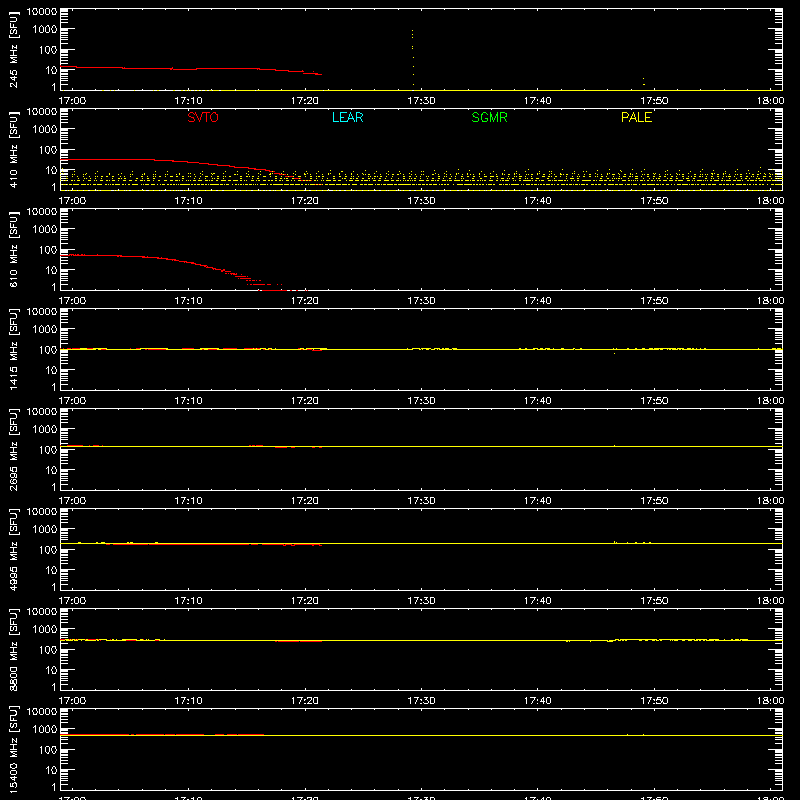Click the 17:10 time label of the 1415 MHz plot
Image resolution: width=800 pixels, height=800 pixels.
(188, 401)
